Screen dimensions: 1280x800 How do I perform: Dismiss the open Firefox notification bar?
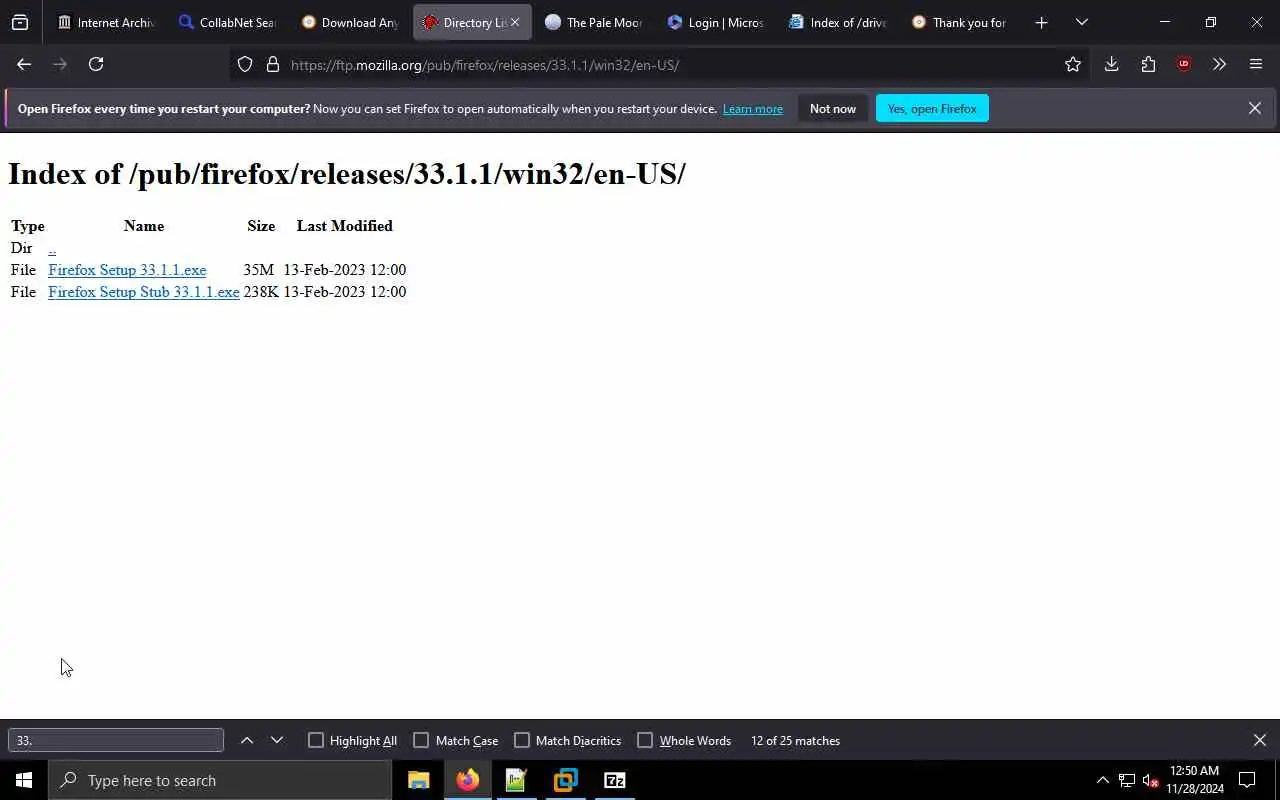(x=1254, y=108)
